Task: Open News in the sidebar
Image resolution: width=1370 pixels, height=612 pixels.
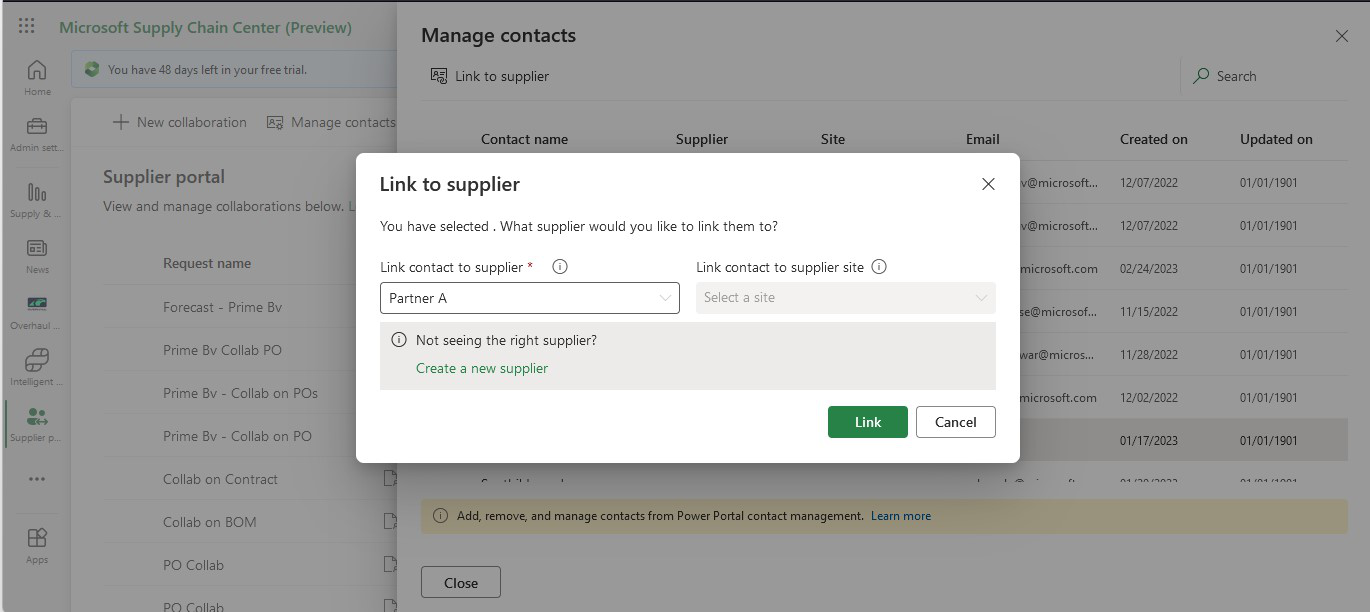Action: 37,256
